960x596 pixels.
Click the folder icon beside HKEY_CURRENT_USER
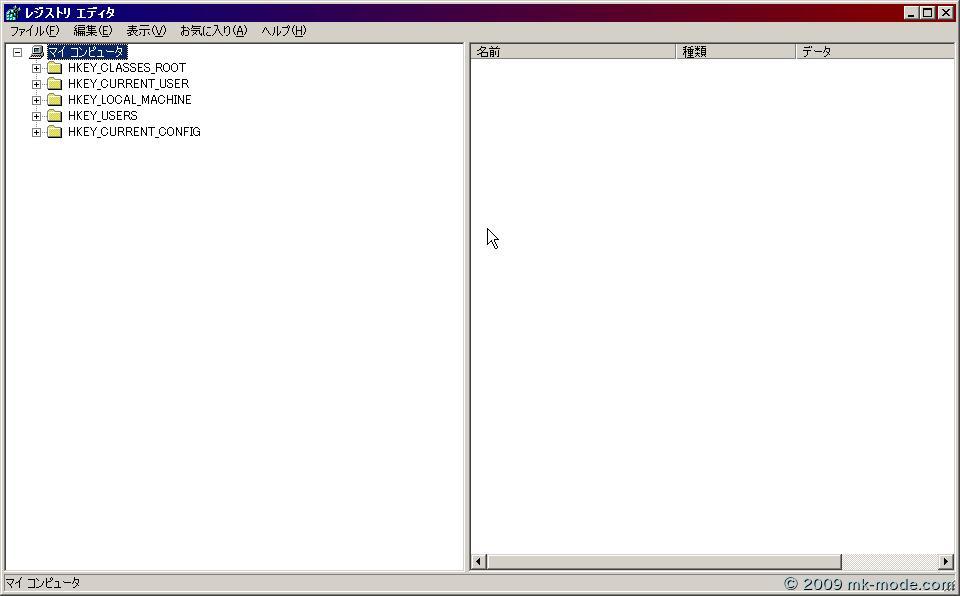point(55,83)
